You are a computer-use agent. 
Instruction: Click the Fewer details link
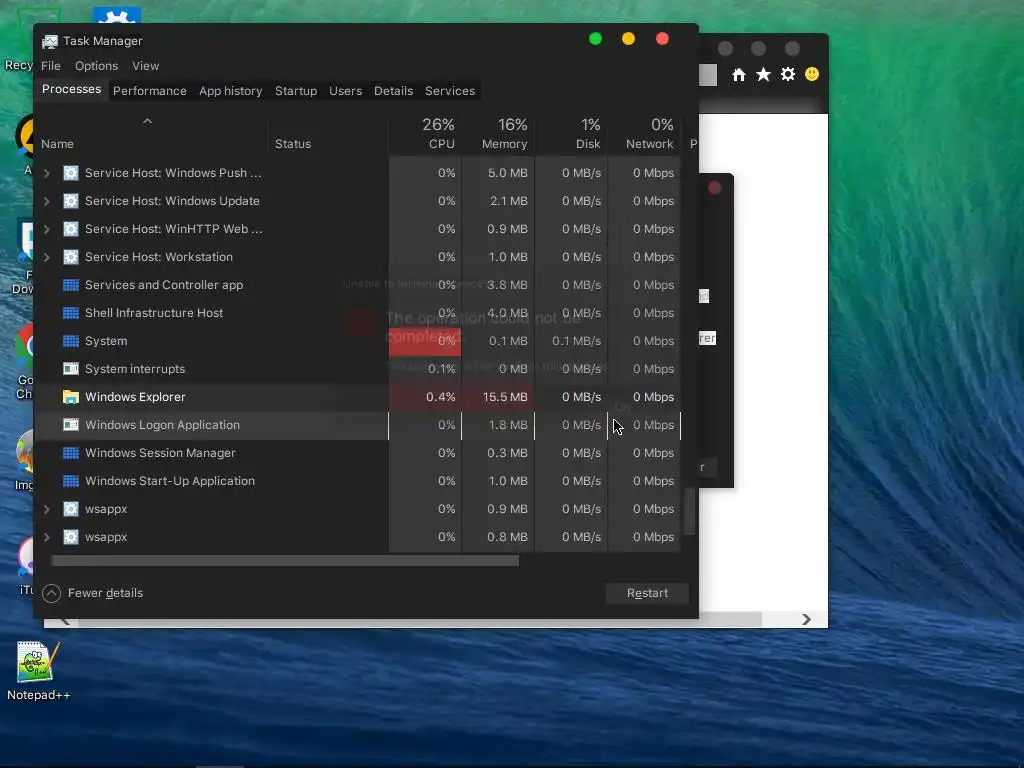pos(105,593)
